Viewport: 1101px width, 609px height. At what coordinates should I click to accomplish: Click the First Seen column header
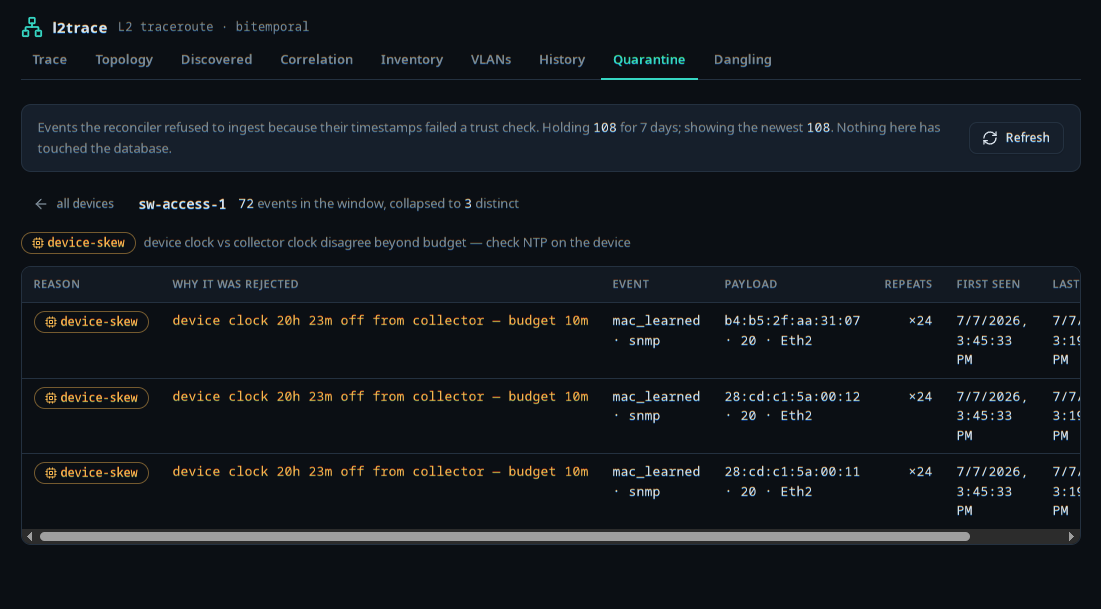click(988, 284)
